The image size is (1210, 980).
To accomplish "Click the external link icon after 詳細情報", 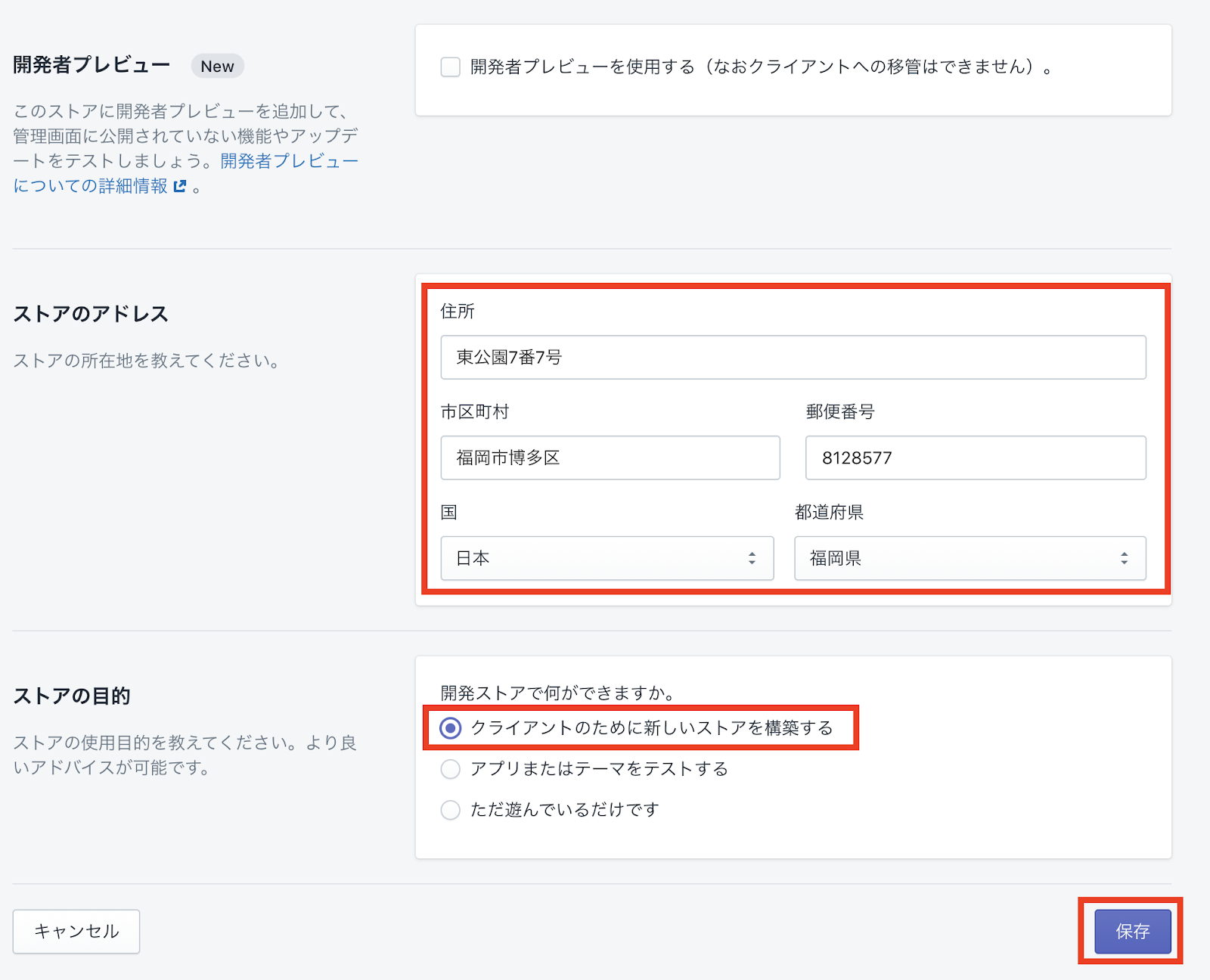I will (x=180, y=186).
